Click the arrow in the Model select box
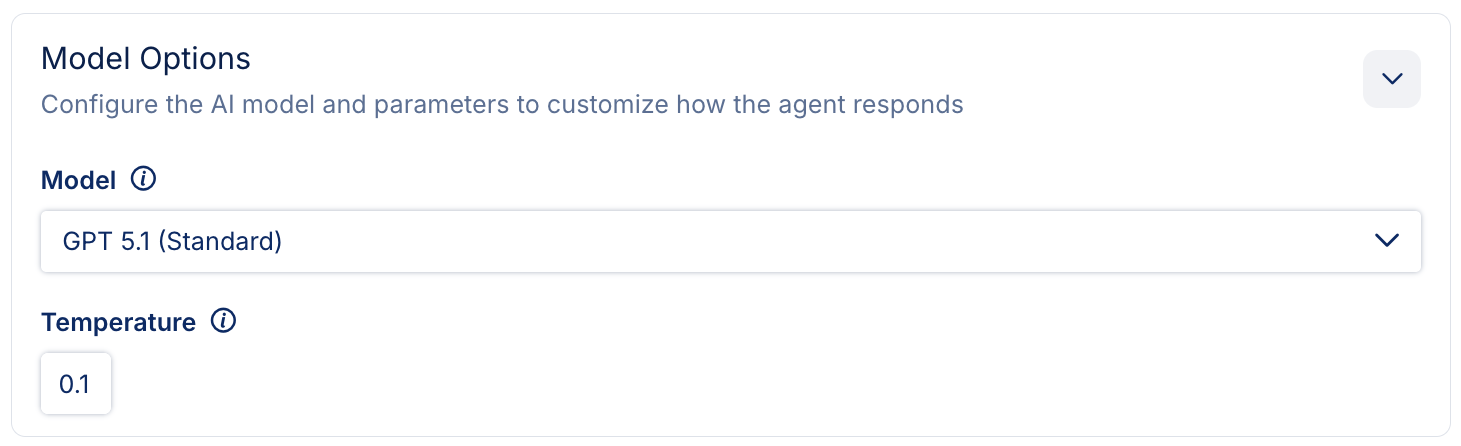 point(1385,241)
